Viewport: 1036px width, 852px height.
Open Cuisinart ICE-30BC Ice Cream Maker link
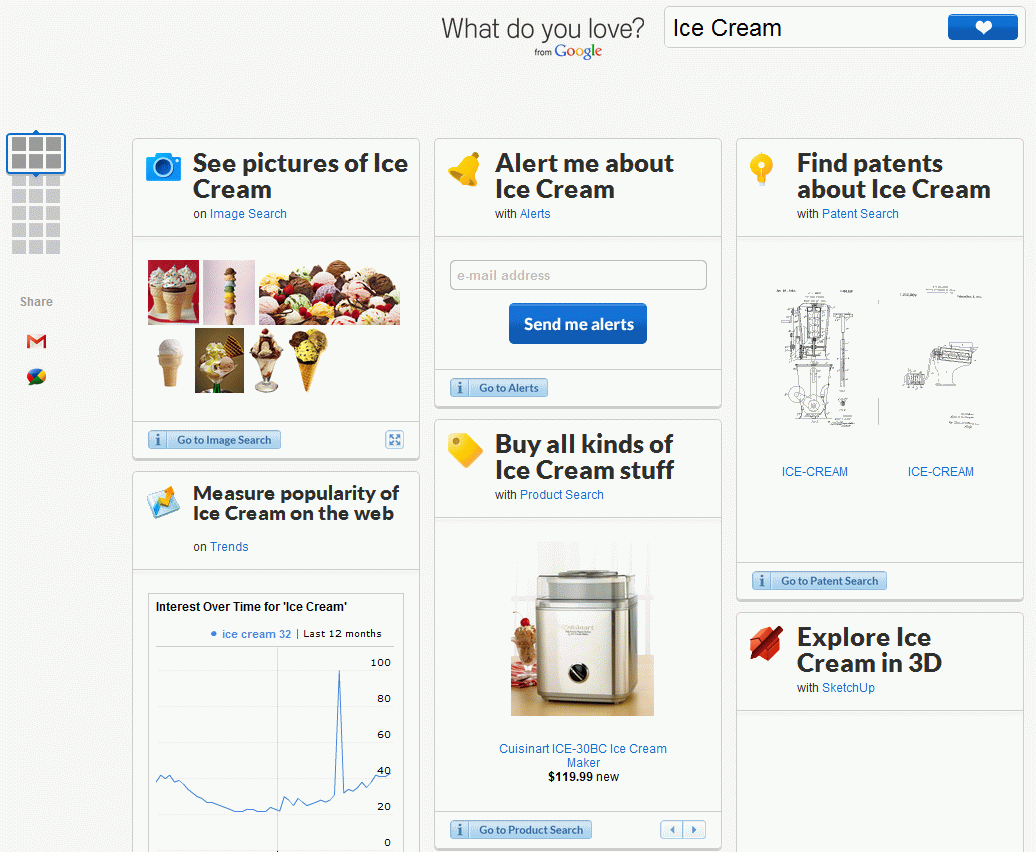(x=583, y=756)
